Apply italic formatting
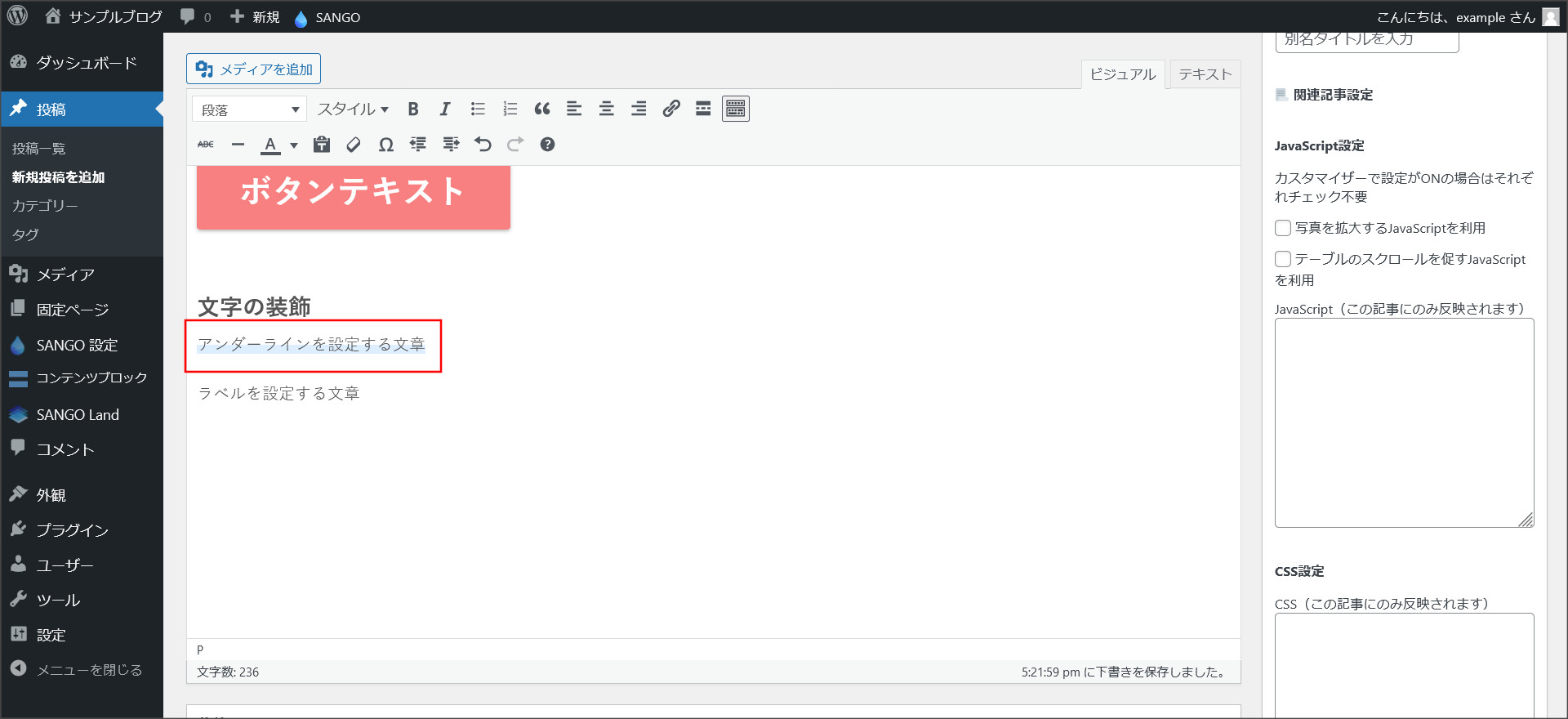 [x=445, y=109]
